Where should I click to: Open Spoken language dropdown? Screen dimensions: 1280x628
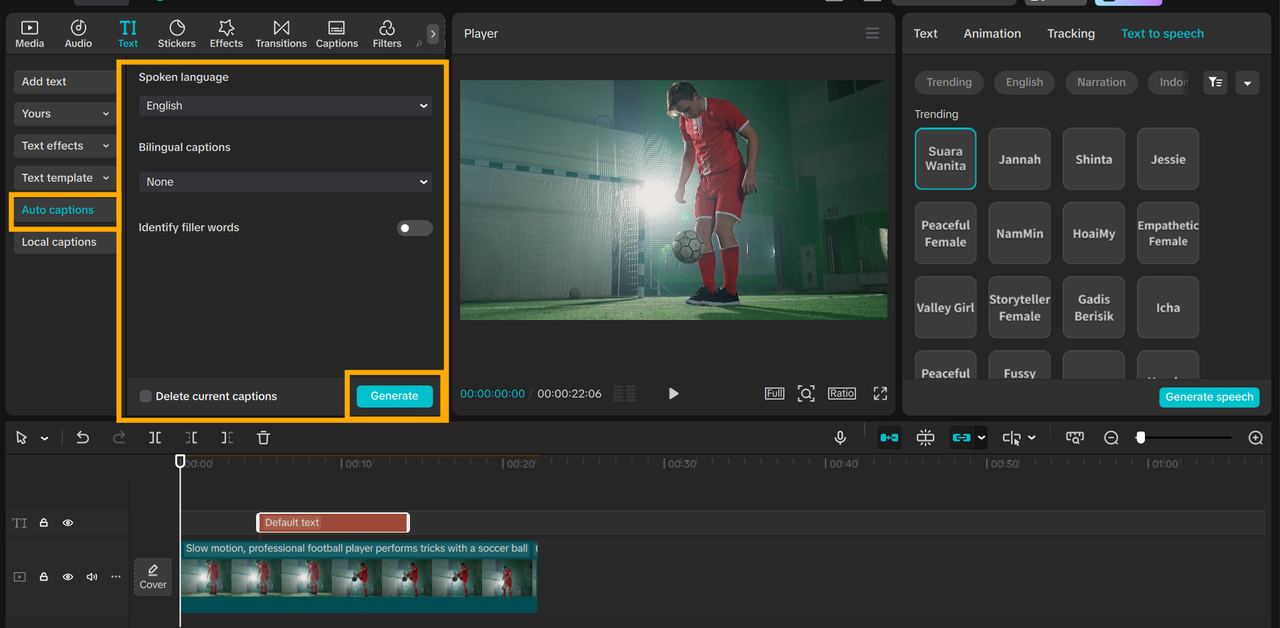285,106
